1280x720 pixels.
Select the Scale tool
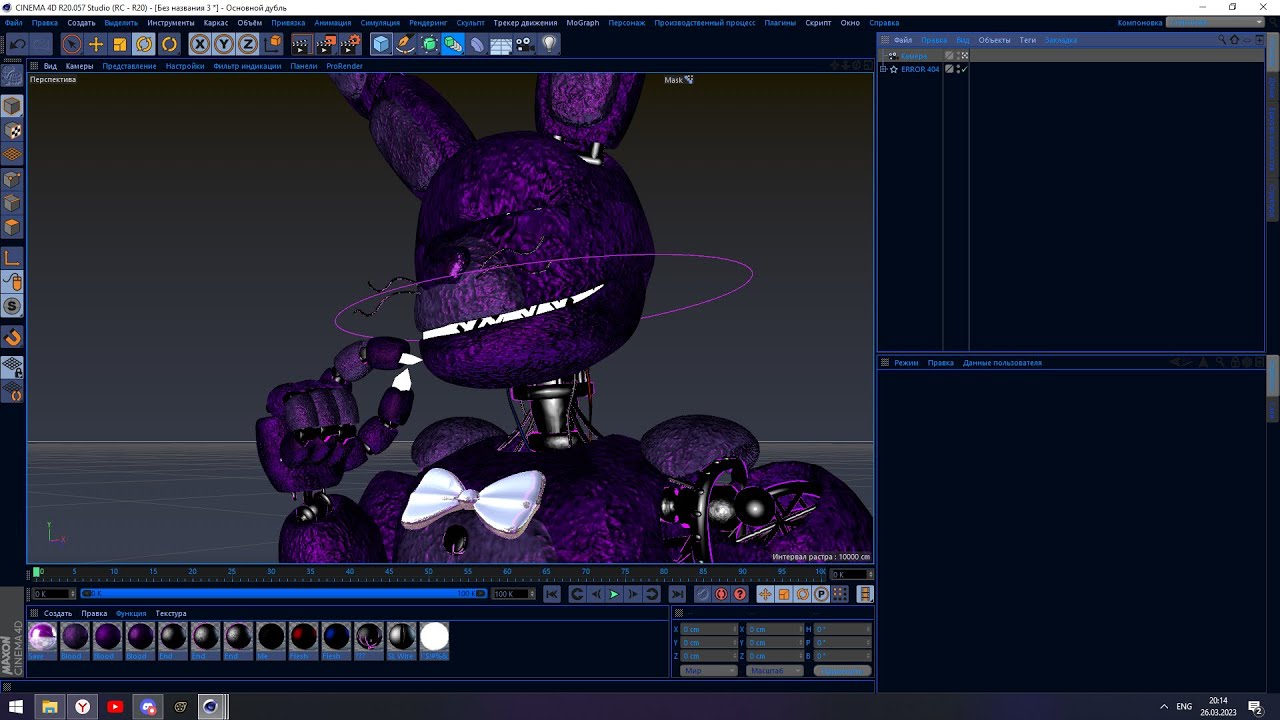(120, 44)
